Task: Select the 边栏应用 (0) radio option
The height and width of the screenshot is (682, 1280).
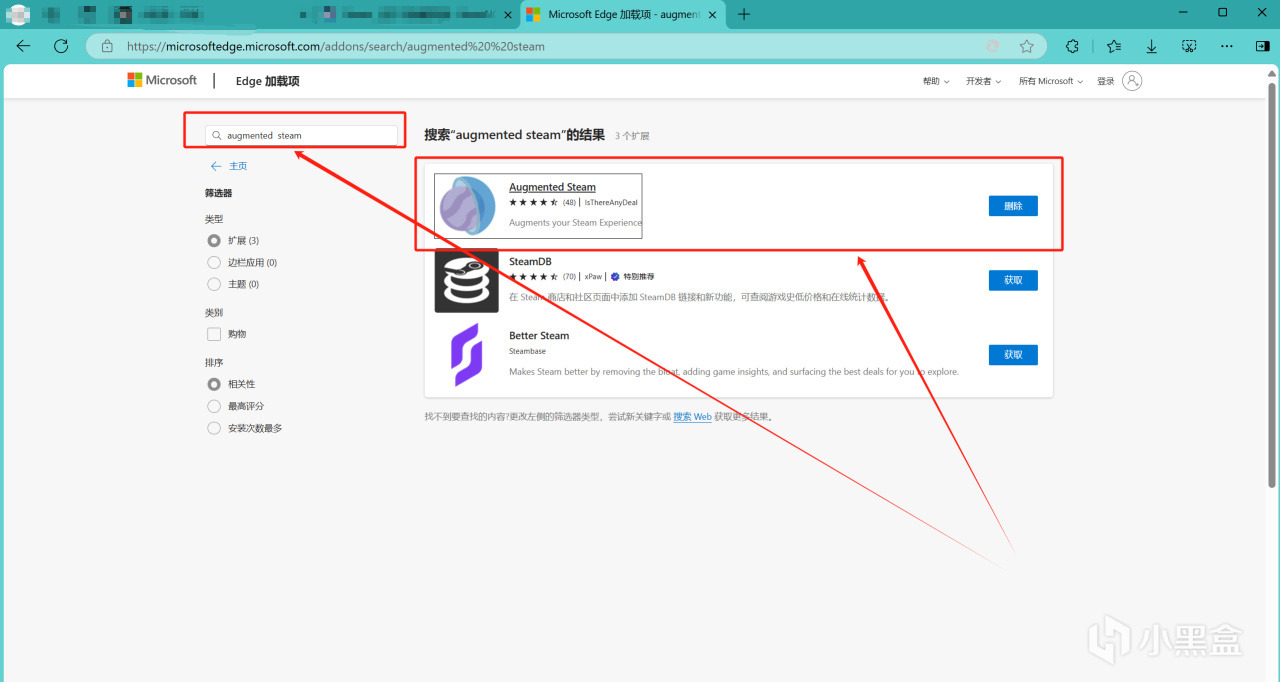Action: click(x=213, y=262)
